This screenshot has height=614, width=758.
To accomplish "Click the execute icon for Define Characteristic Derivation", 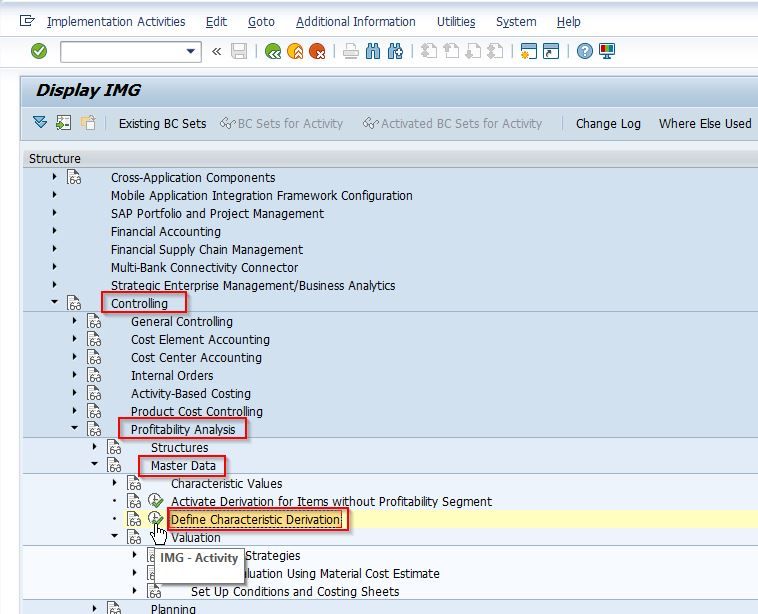I will click(x=155, y=519).
